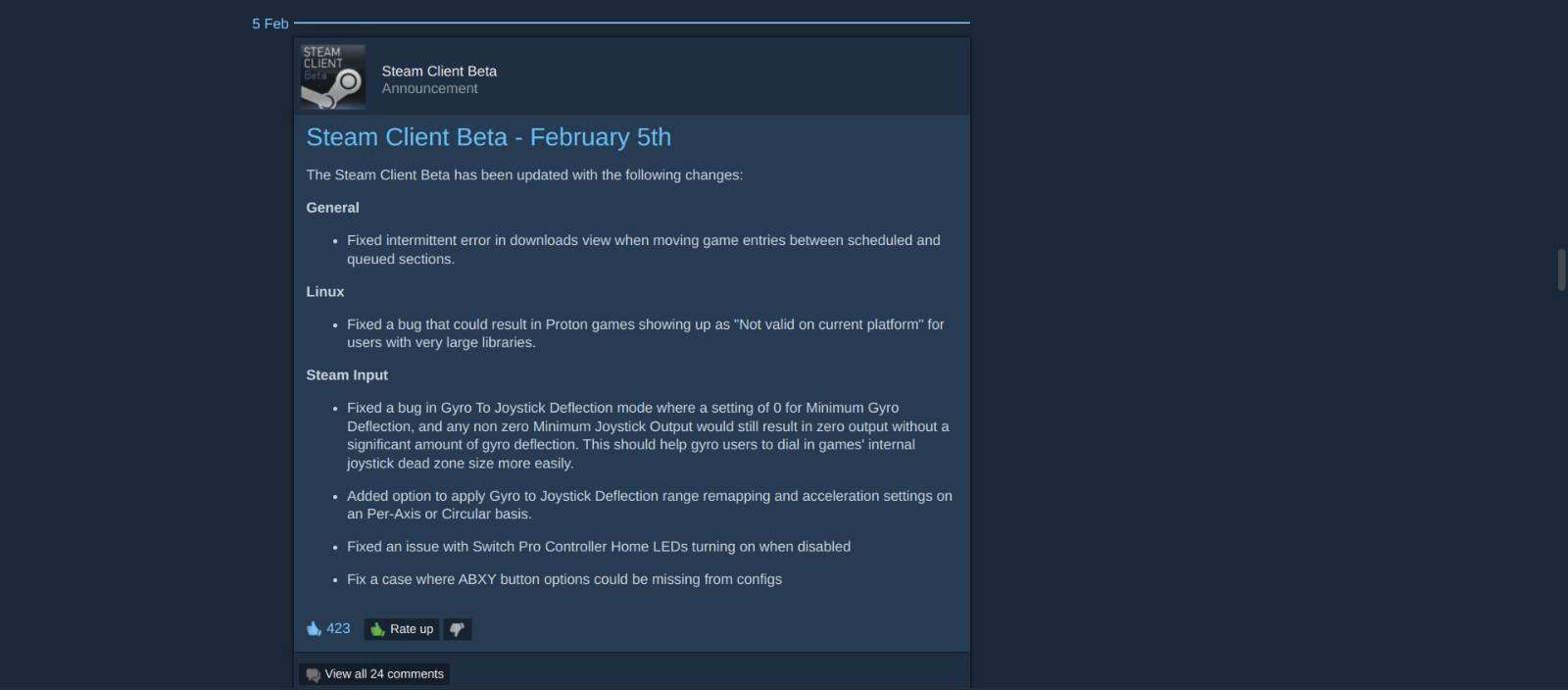Click the Steam Client Beta avatar logo
The height and width of the screenshot is (690, 1568).
[x=332, y=76]
